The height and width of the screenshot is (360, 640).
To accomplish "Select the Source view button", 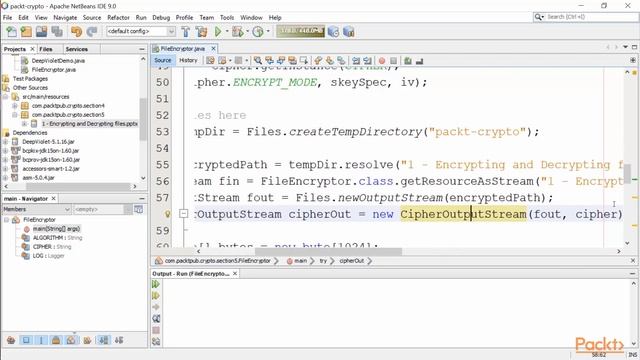I will (x=162, y=60).
